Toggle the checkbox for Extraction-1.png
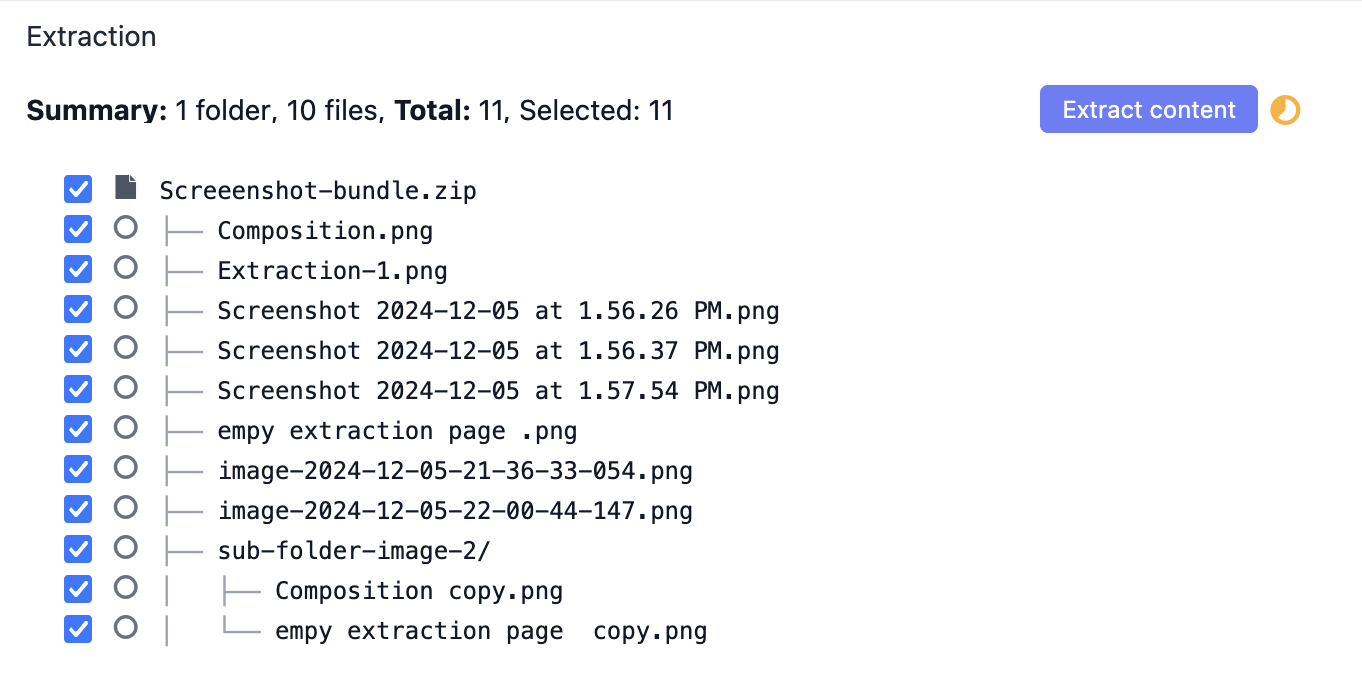Viewport: 1362px width, 688px height. pos(77,269)
